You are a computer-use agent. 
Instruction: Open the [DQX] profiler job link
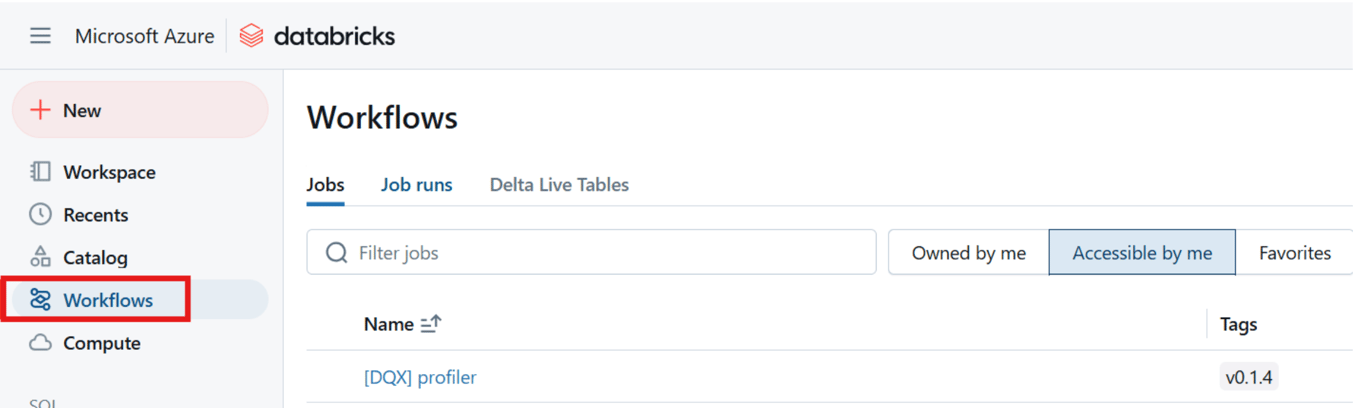(420, 377)
